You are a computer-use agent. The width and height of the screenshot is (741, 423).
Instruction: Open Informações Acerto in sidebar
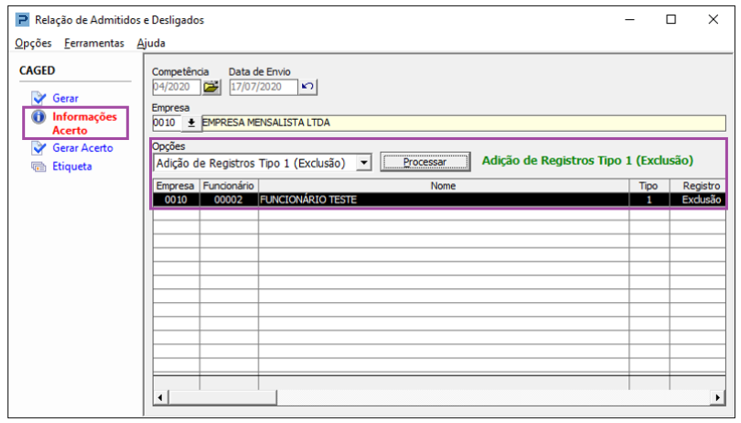pos(84,123)
